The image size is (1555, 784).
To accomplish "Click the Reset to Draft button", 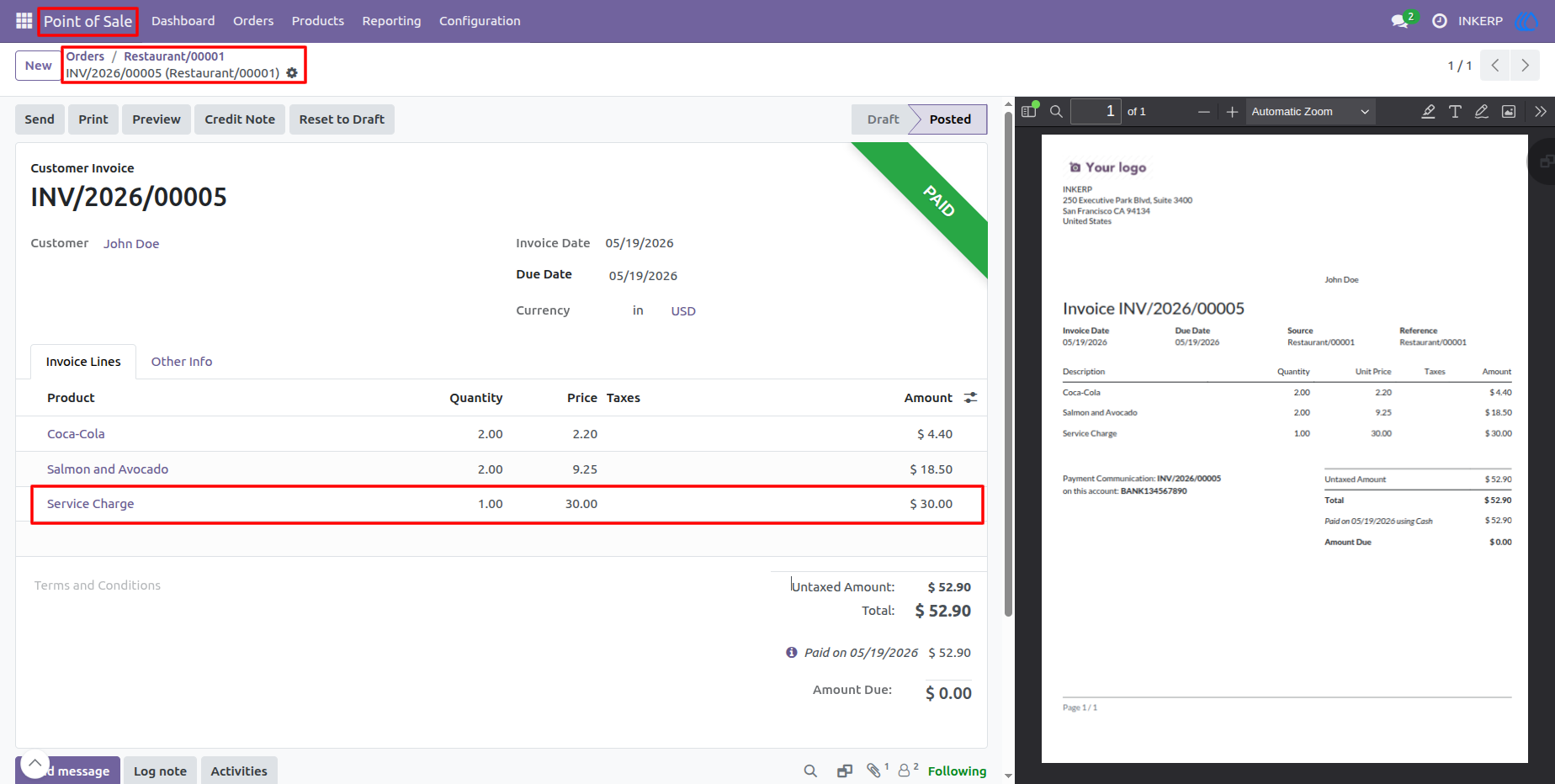I will tap(342, 119).
